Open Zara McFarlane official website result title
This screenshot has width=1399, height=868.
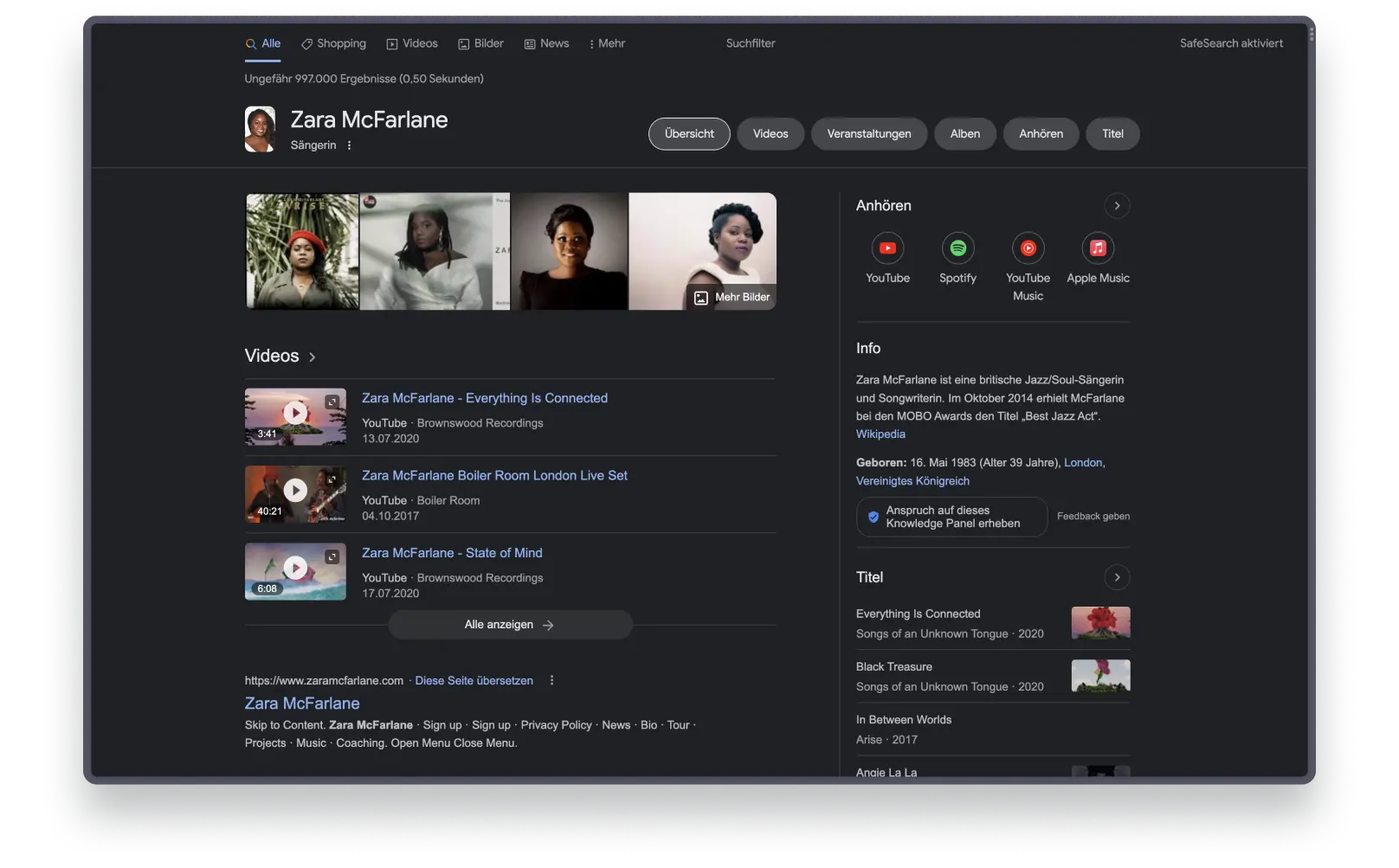[302, 704]
